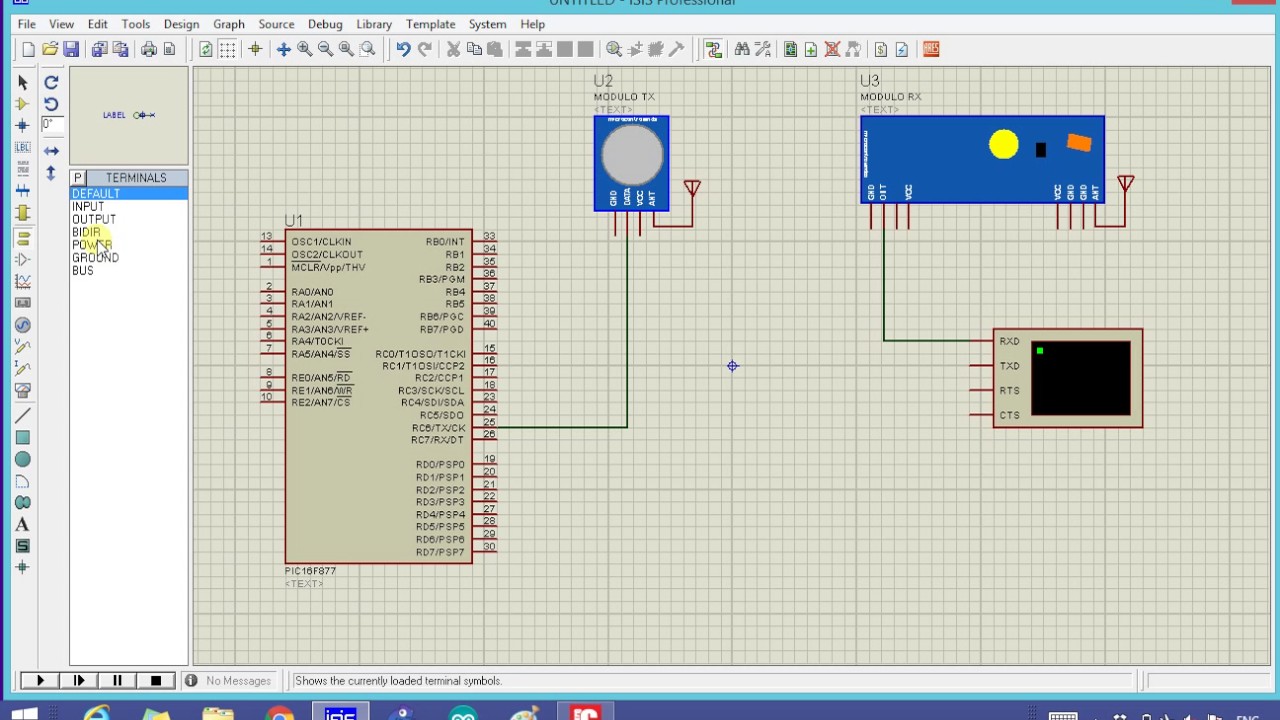The width and height of the screenshot is (1280, 720).
Task: Click the PIC16F877 microcontroller U1
Action: tap(378, 396)
